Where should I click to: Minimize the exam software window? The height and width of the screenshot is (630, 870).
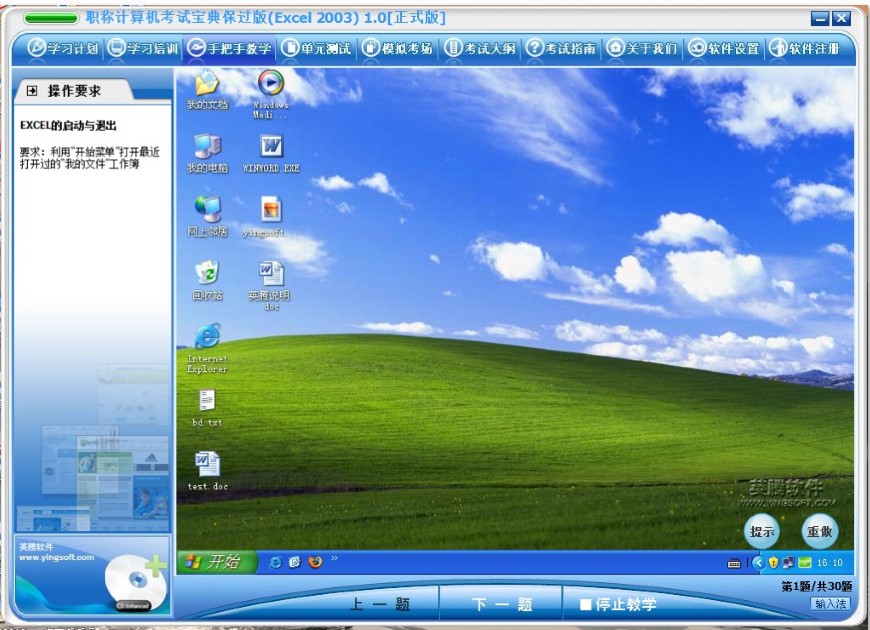820,18
